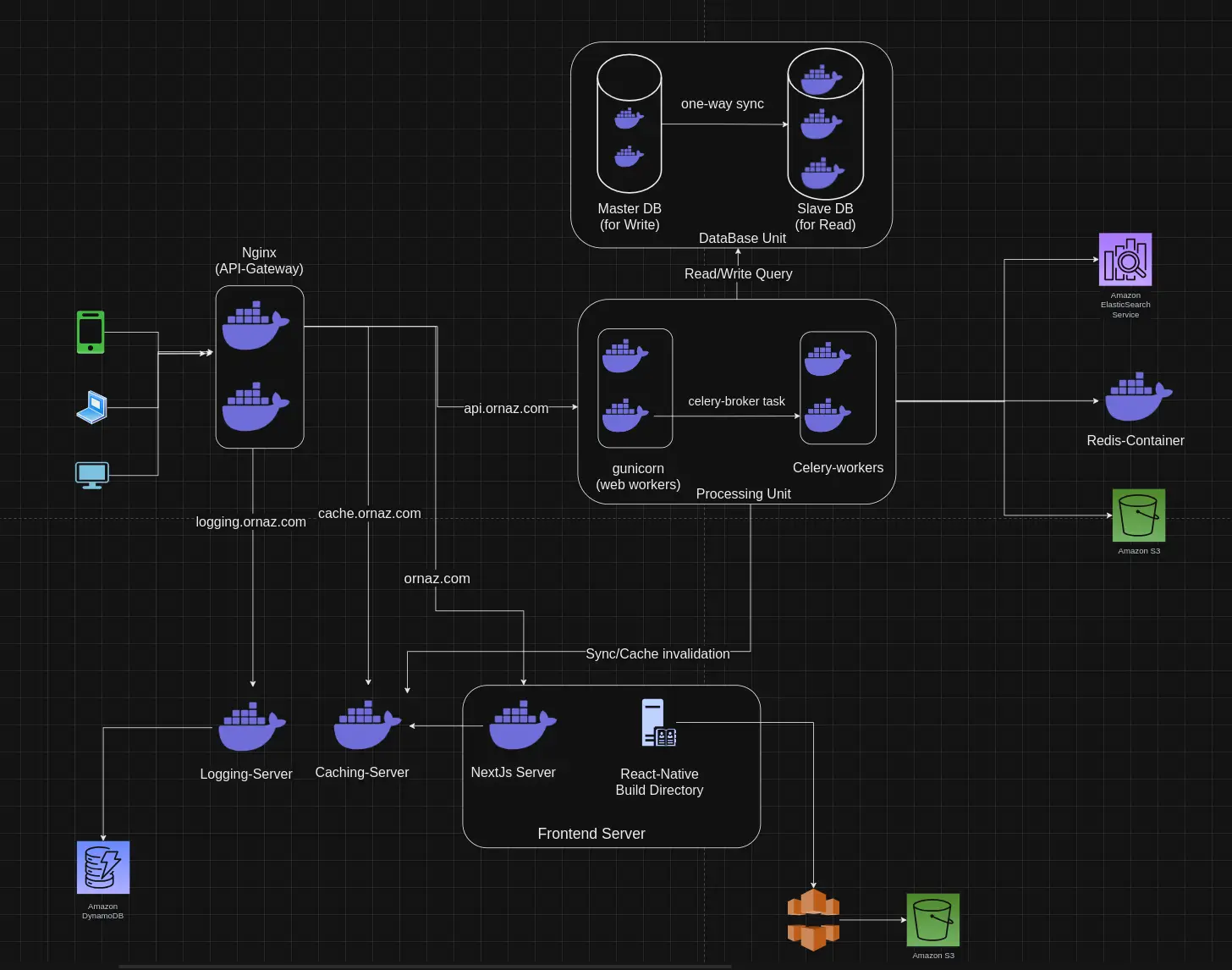Select the Sync/Cache invalidation label
Image resolution: width=1232 pixels, height=970 pixels.
click(x=657, y=653)
